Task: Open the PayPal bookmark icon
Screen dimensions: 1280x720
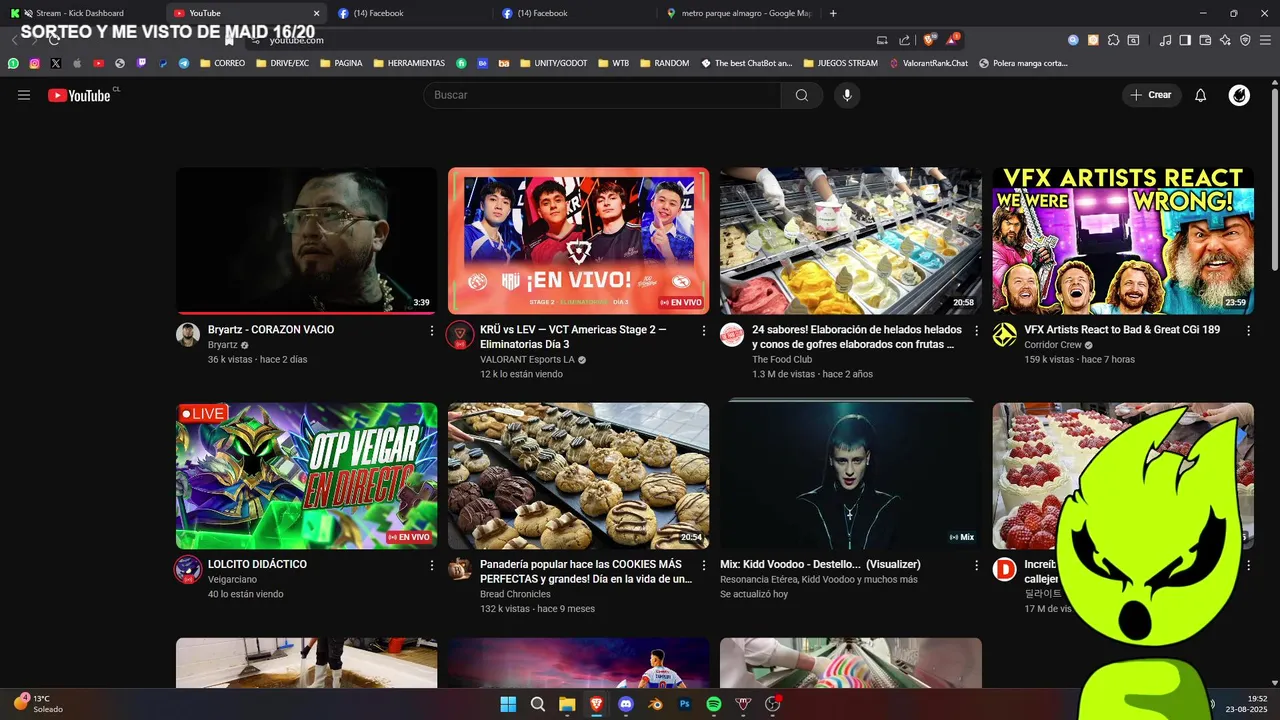Action: coord(163,63)
